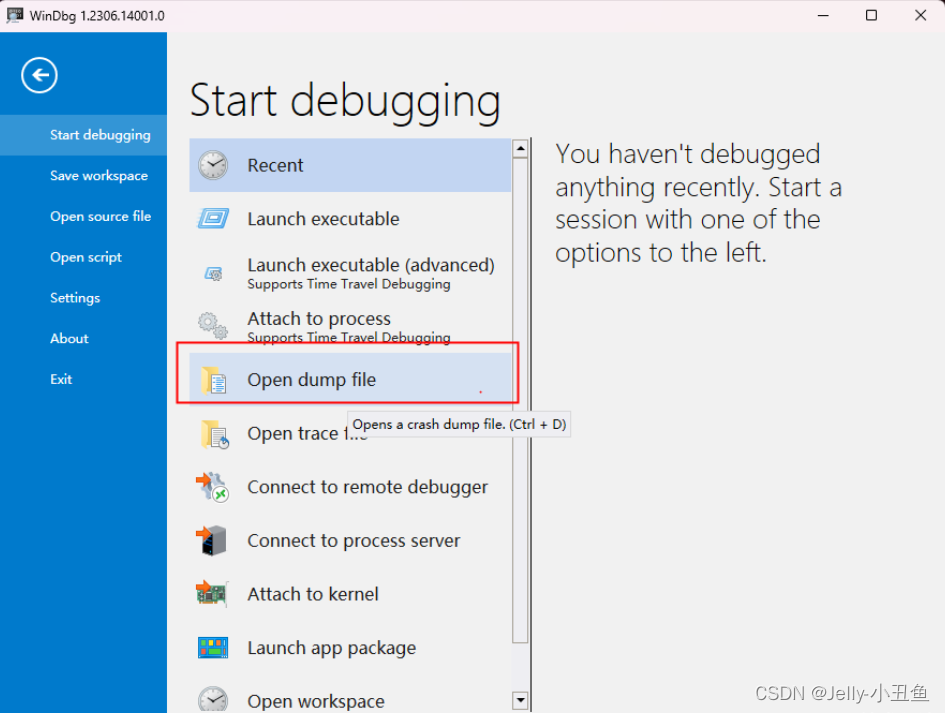Click the debugging options scrollbar thumb
The width and height of the screenshot is (945, 713).
[x=520, y=401]
